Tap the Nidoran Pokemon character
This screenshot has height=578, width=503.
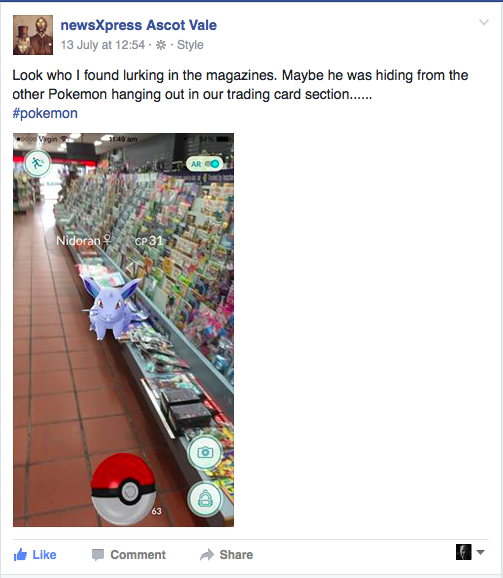pyautogui.click(x=113, y=307)
